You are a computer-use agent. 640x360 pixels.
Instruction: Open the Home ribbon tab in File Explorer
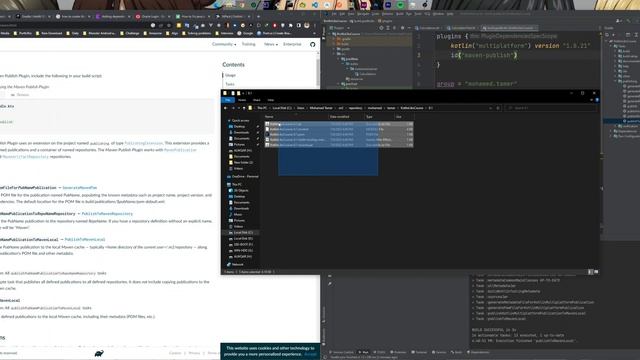(x=242, y=100)
